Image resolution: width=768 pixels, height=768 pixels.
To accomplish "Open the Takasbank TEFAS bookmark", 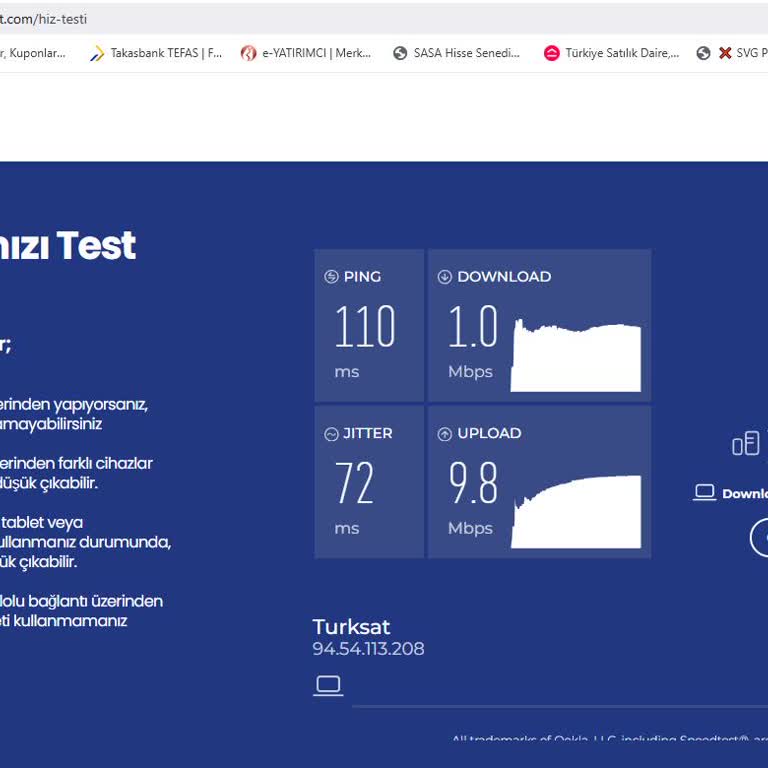I will point(156,53).
